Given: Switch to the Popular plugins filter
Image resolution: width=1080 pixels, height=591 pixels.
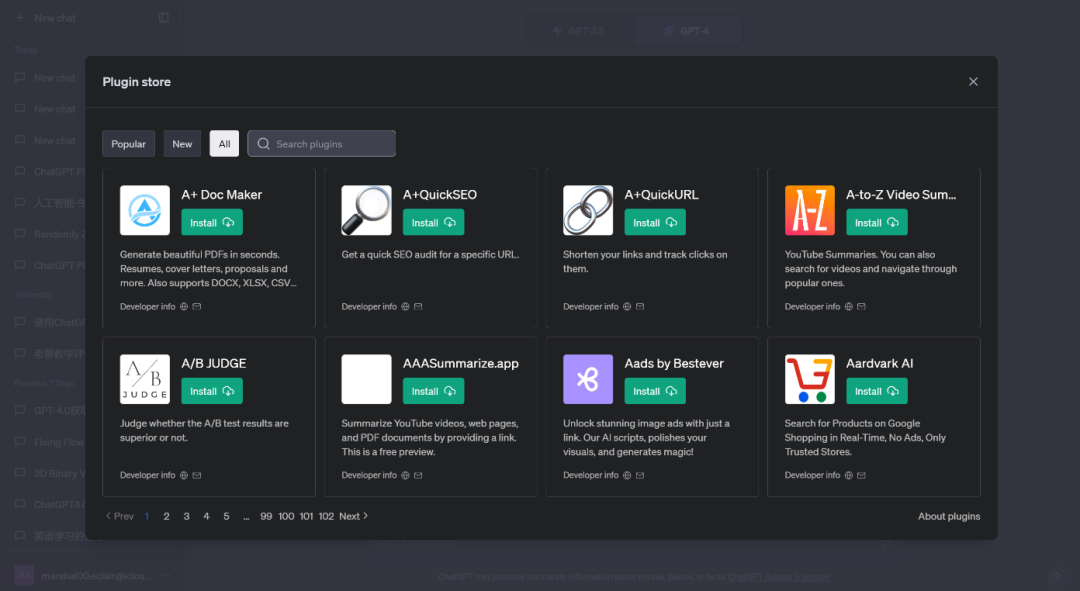Looking at the screenshot, I should (128, 144).
